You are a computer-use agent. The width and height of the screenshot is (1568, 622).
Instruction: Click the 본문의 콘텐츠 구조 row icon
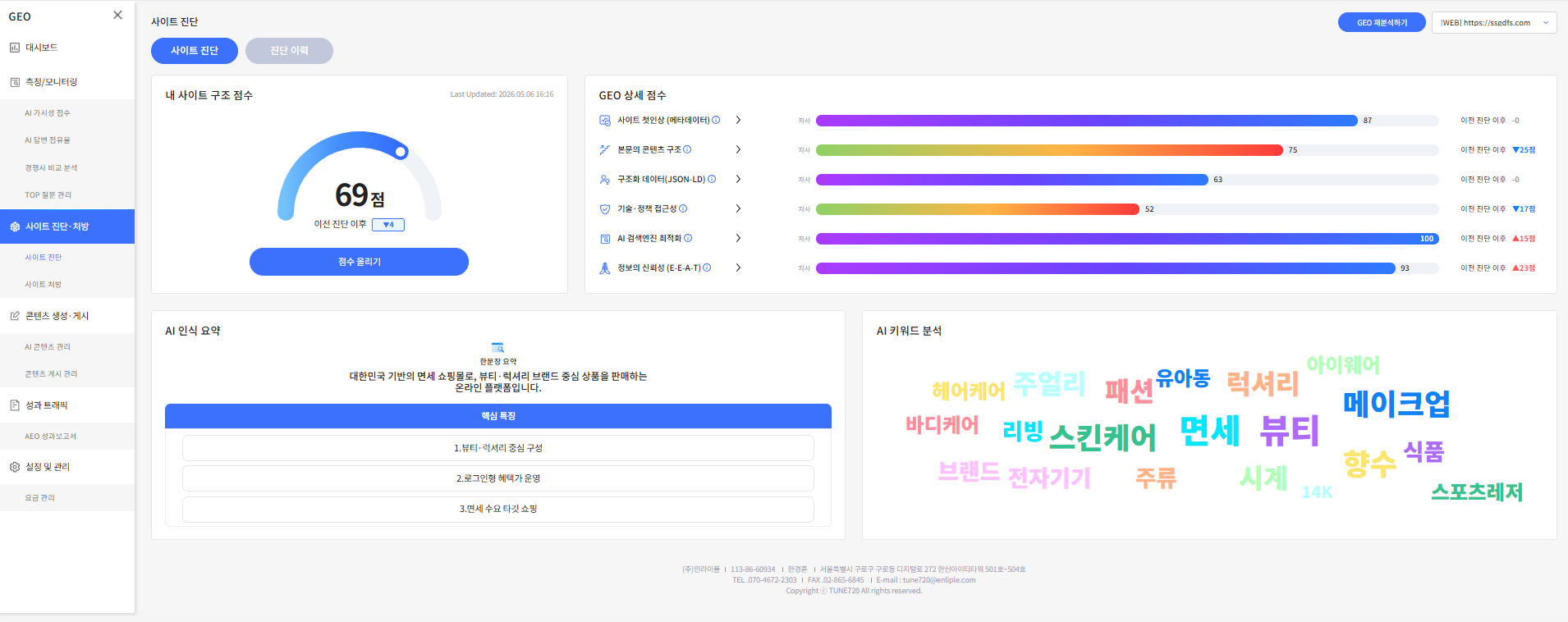(x=605, y=150)
